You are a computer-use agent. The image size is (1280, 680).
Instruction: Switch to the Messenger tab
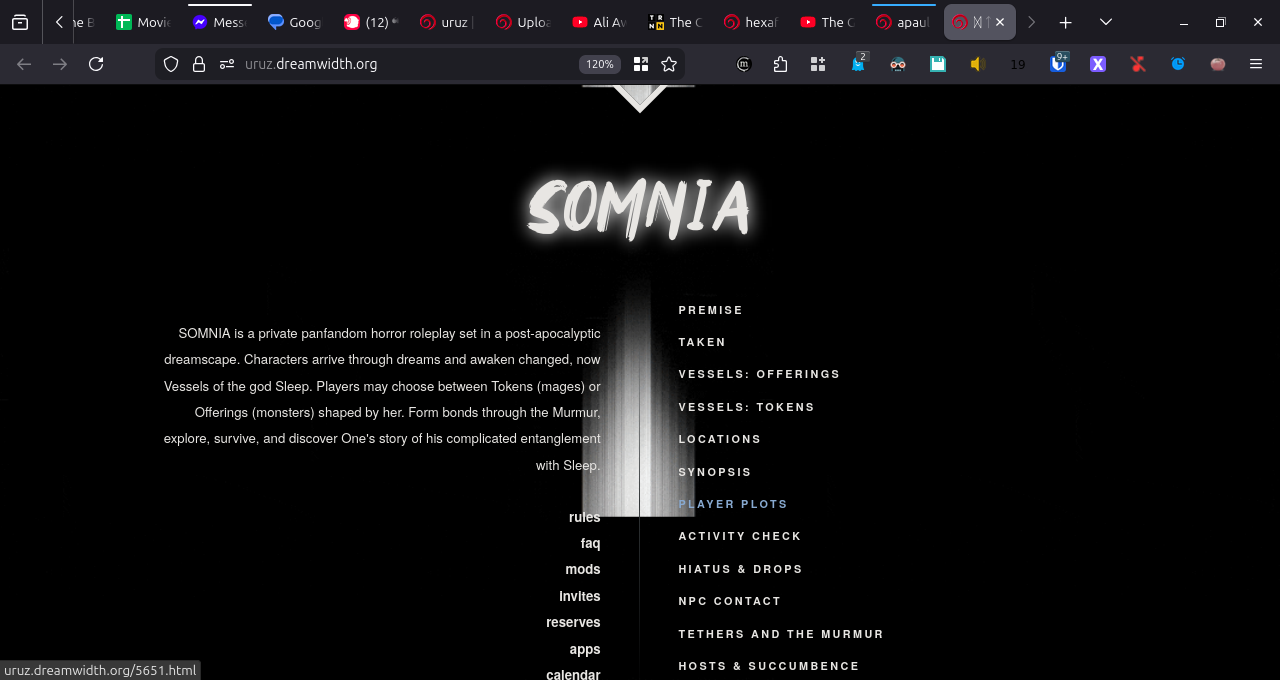pyautogui.click(x=219, y=22)
